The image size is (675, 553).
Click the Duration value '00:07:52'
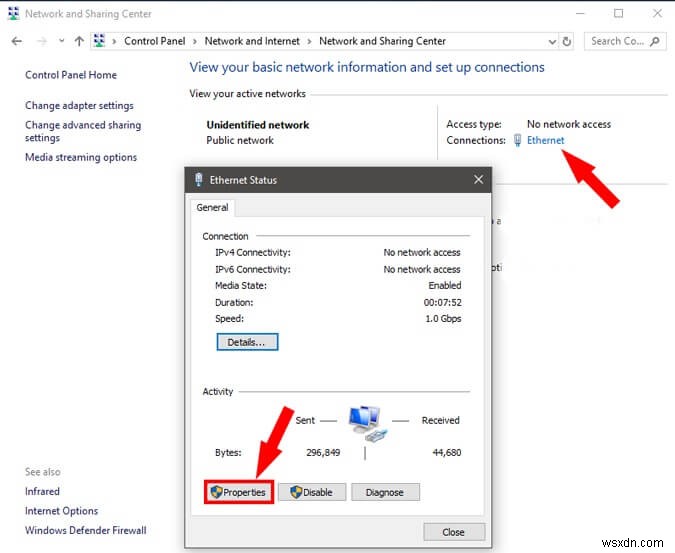tap(443, 303)
